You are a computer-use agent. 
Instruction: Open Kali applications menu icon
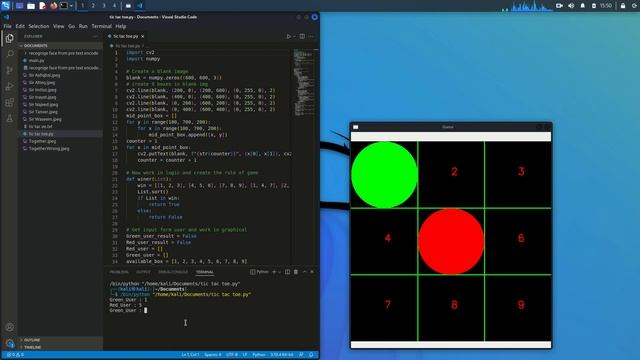coord(6,6)
